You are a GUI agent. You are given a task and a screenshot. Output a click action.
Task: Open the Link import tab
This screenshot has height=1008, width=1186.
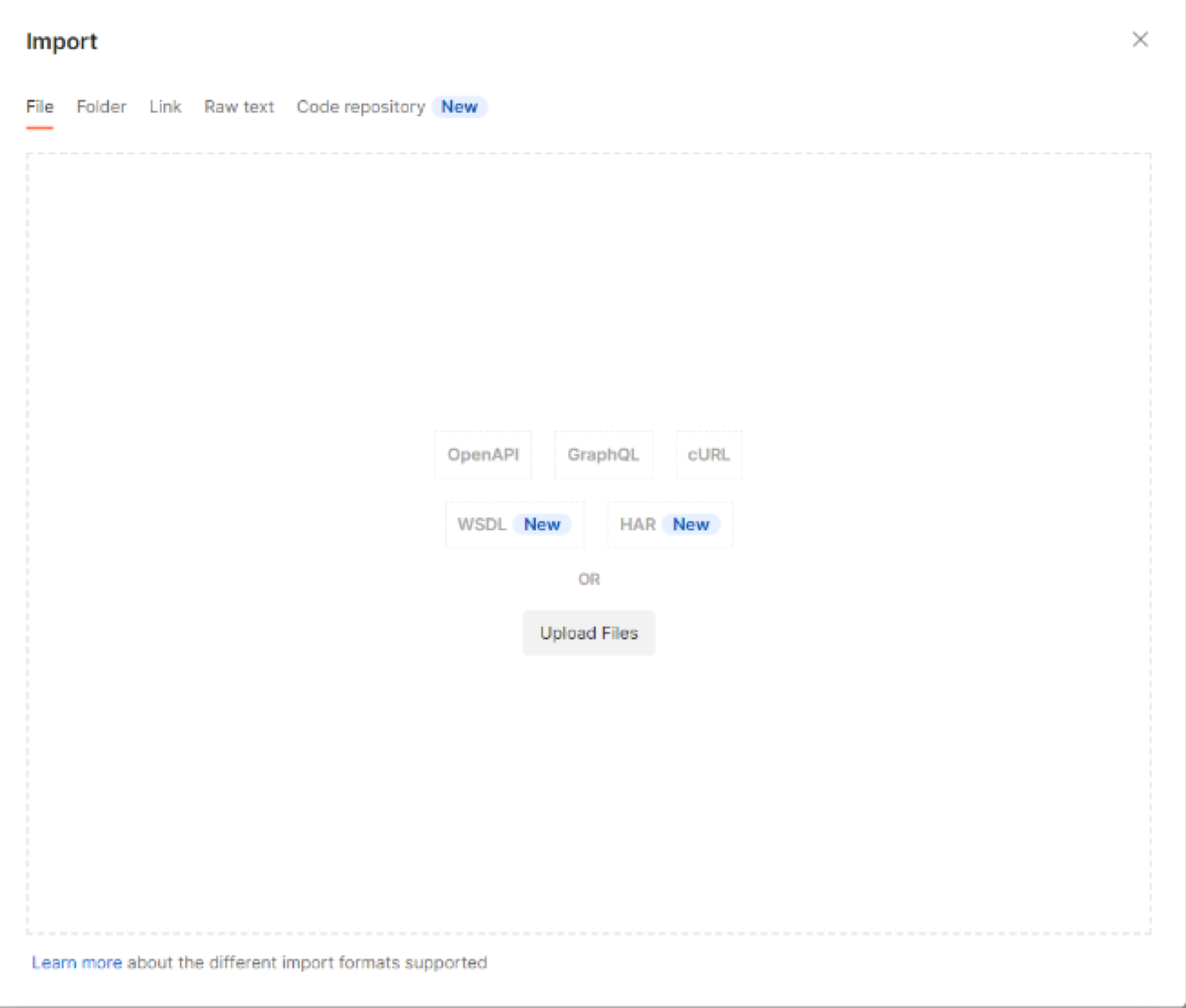[165, 107]
